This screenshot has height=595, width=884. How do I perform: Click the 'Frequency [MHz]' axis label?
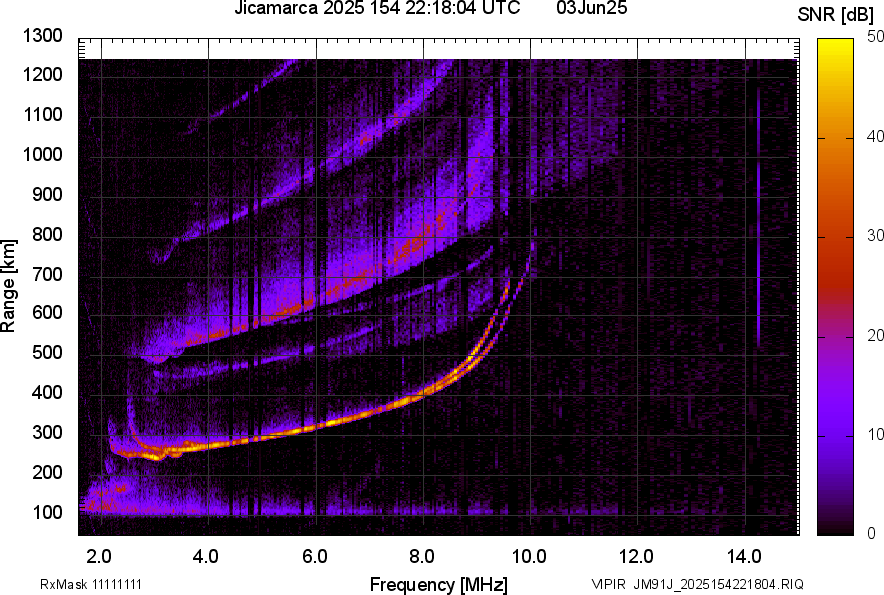tap(439, 584)
